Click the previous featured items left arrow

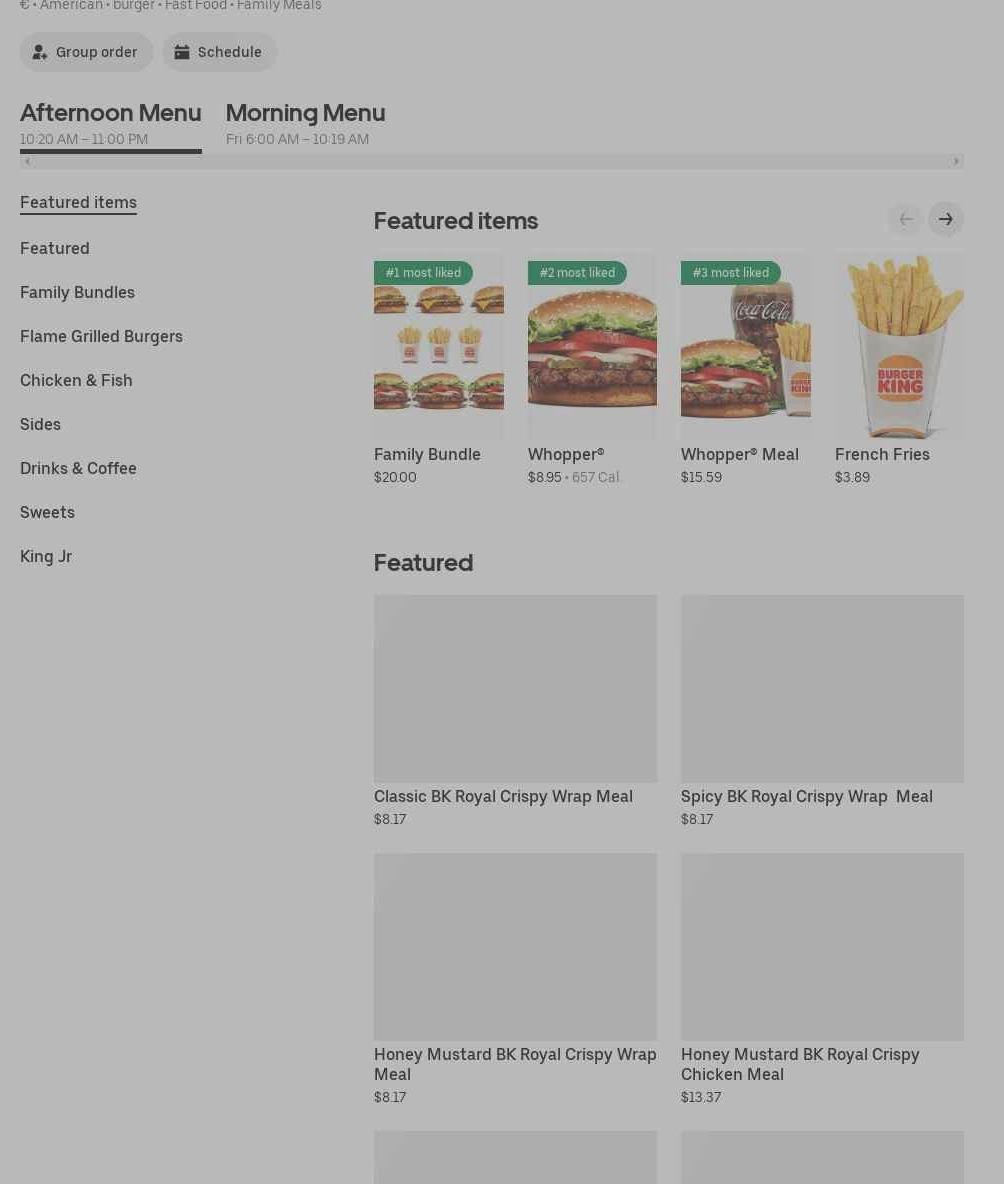tap(906, 219)
